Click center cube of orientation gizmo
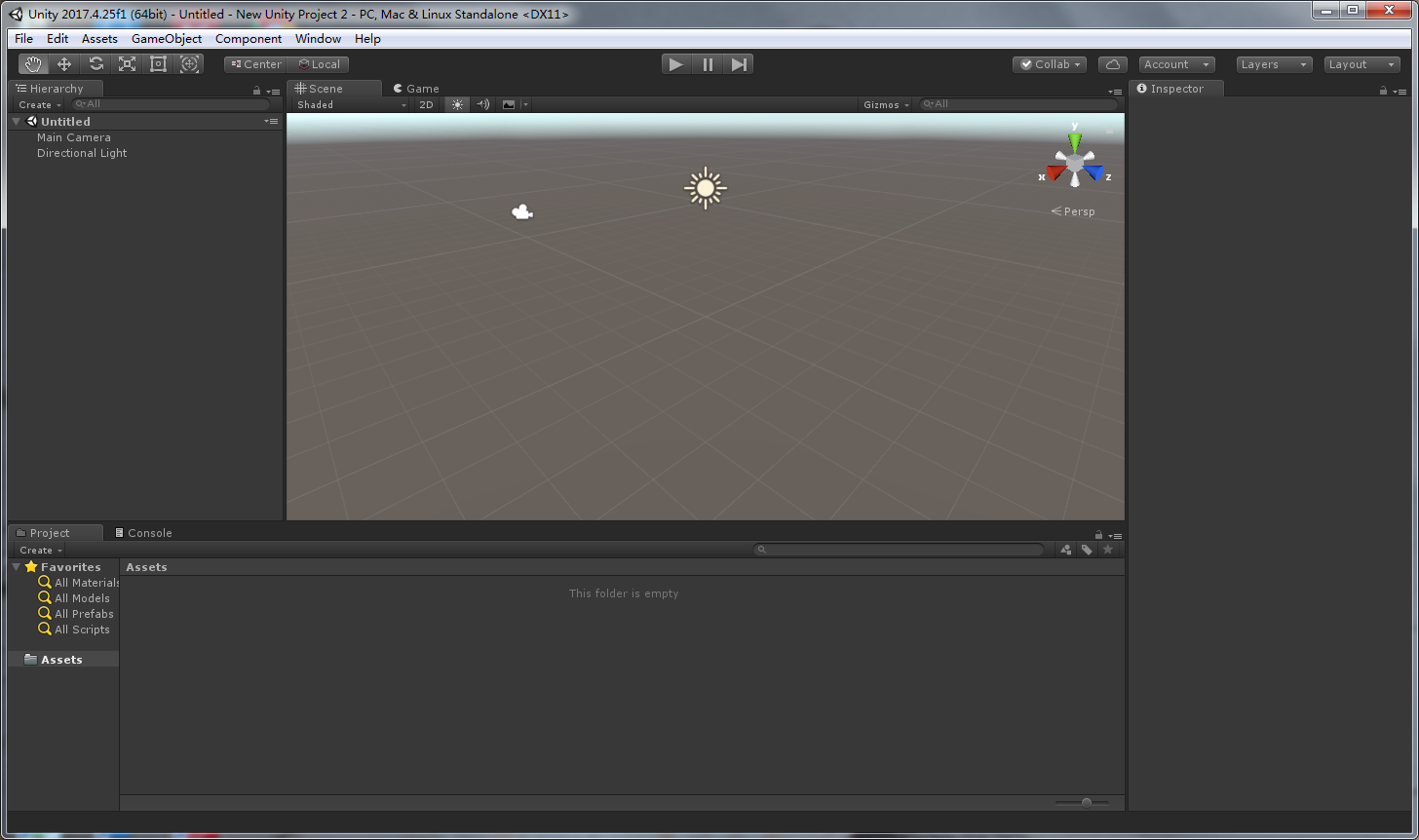Viewport: 1419px width, 840px height. tap(1074, 163)
